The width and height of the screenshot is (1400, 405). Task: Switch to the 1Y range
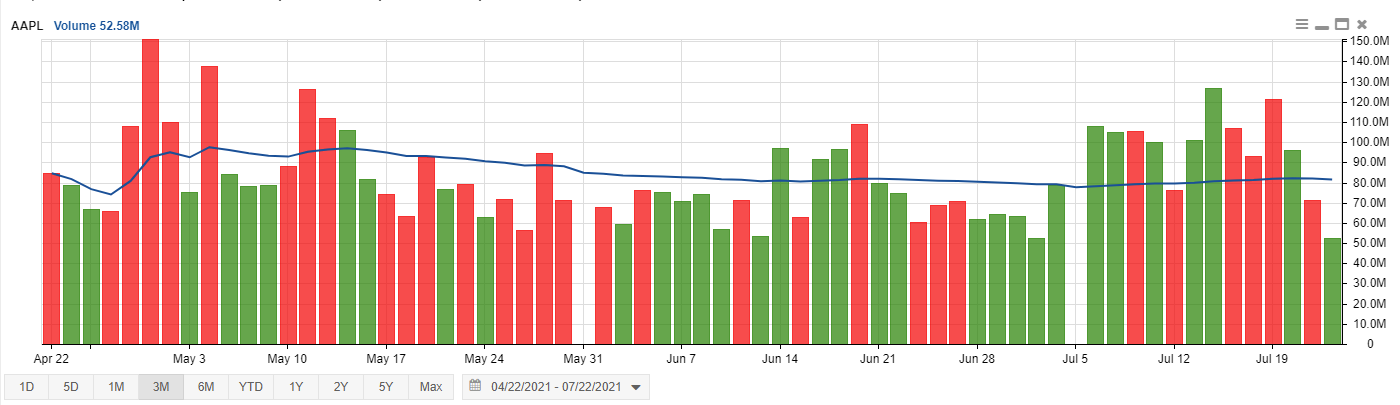(296, 387)
